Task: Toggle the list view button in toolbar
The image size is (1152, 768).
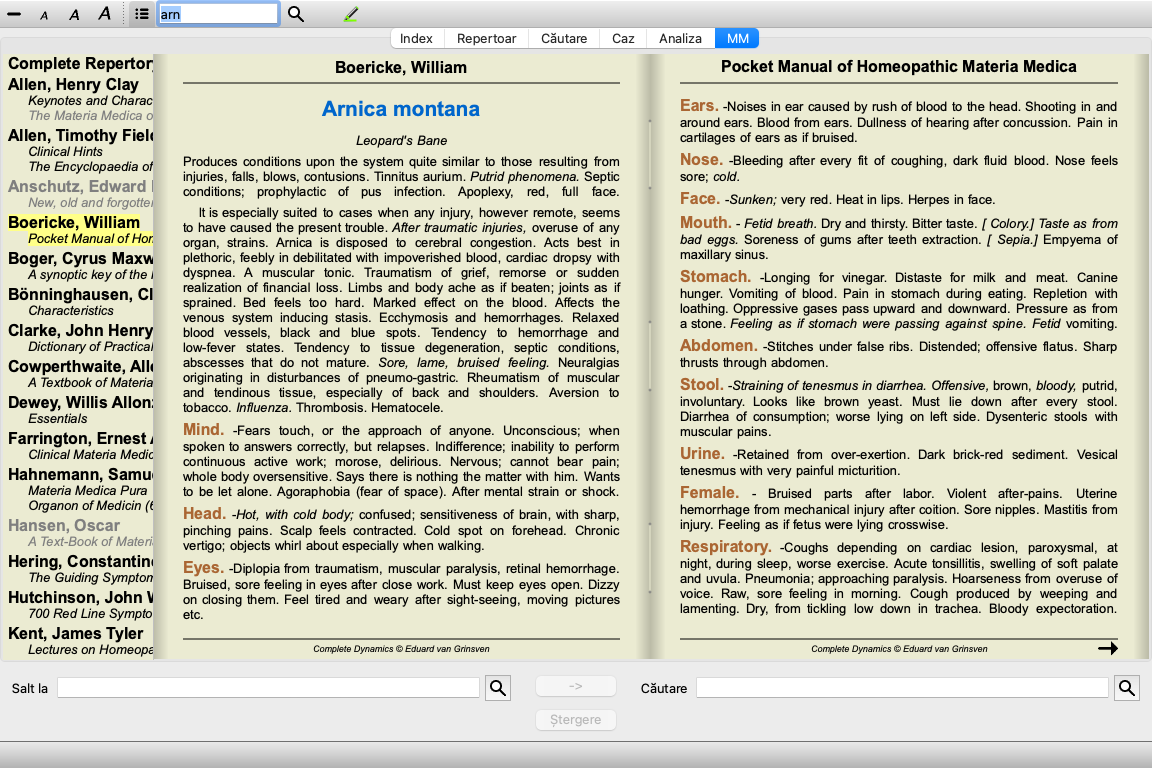Action: (142, 14)
